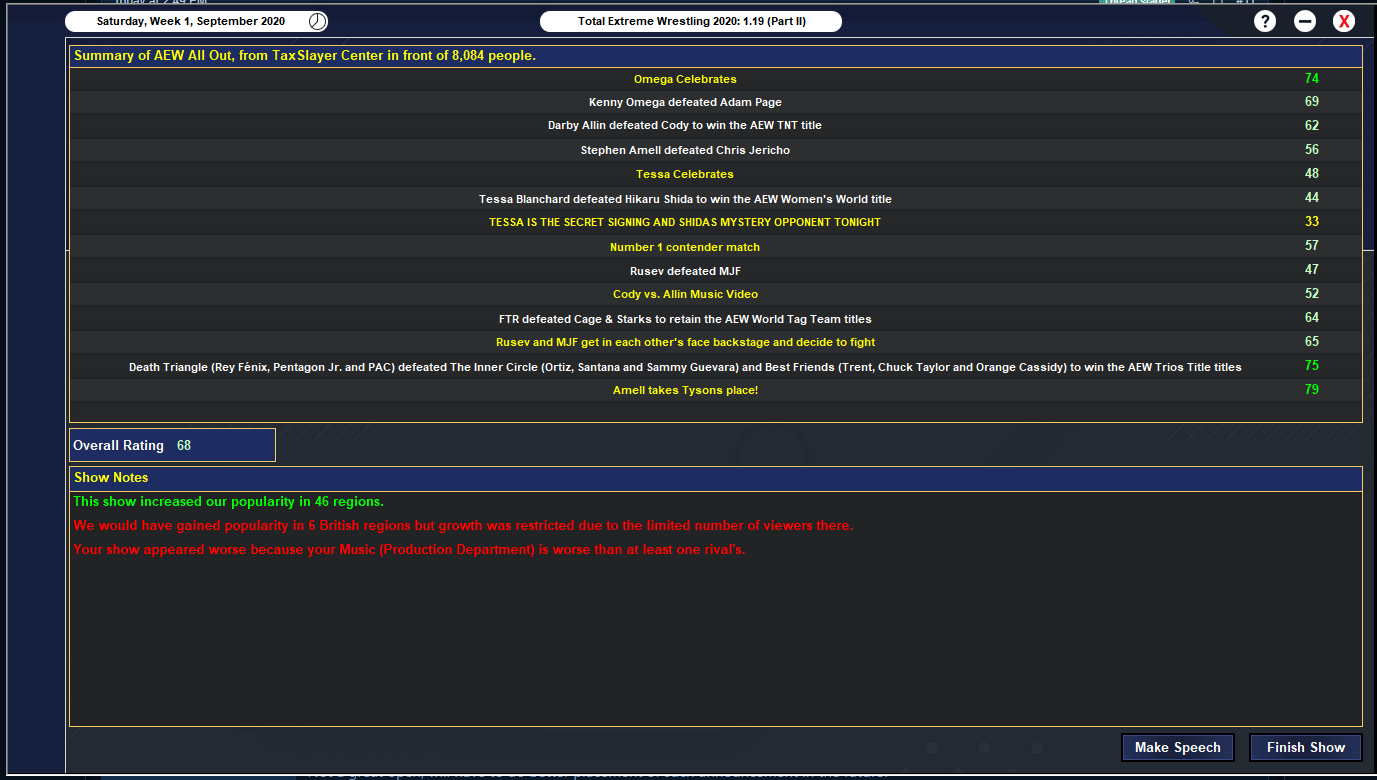Click rating 79 for Amell takes Tysons place

(x=1312, y=389)
